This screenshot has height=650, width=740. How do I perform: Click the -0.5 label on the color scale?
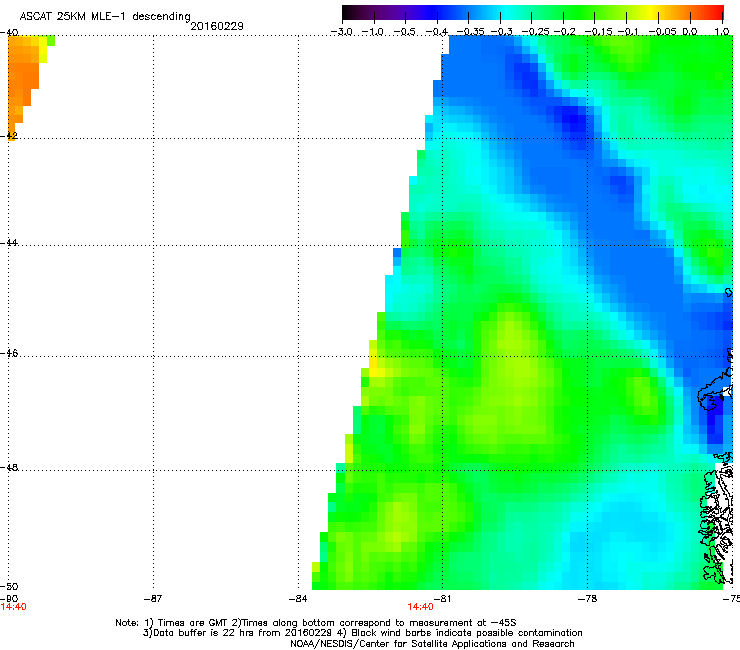404,32
